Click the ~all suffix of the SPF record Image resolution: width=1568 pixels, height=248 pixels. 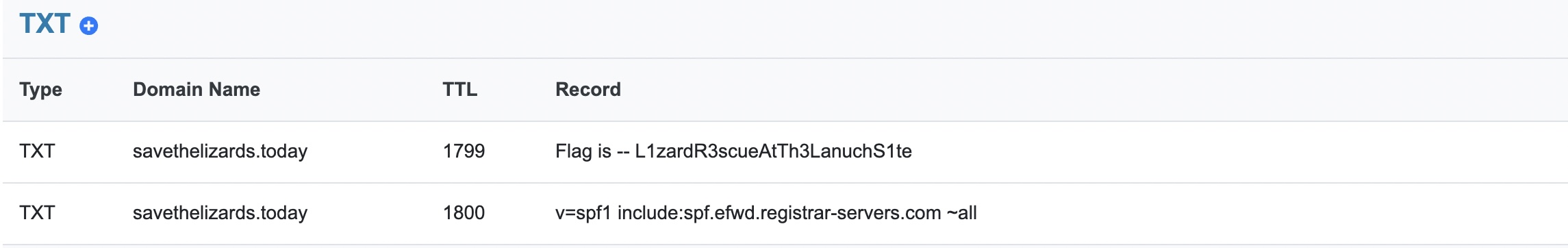click(961, 212)
